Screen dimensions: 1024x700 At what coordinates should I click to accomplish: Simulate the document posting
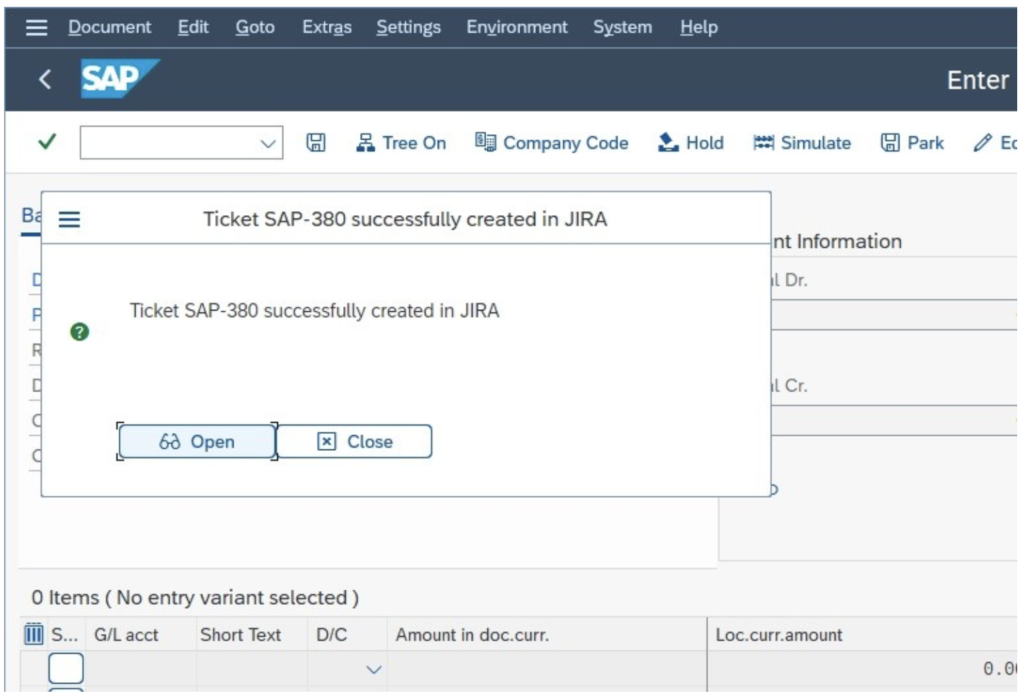coord(803,143)
